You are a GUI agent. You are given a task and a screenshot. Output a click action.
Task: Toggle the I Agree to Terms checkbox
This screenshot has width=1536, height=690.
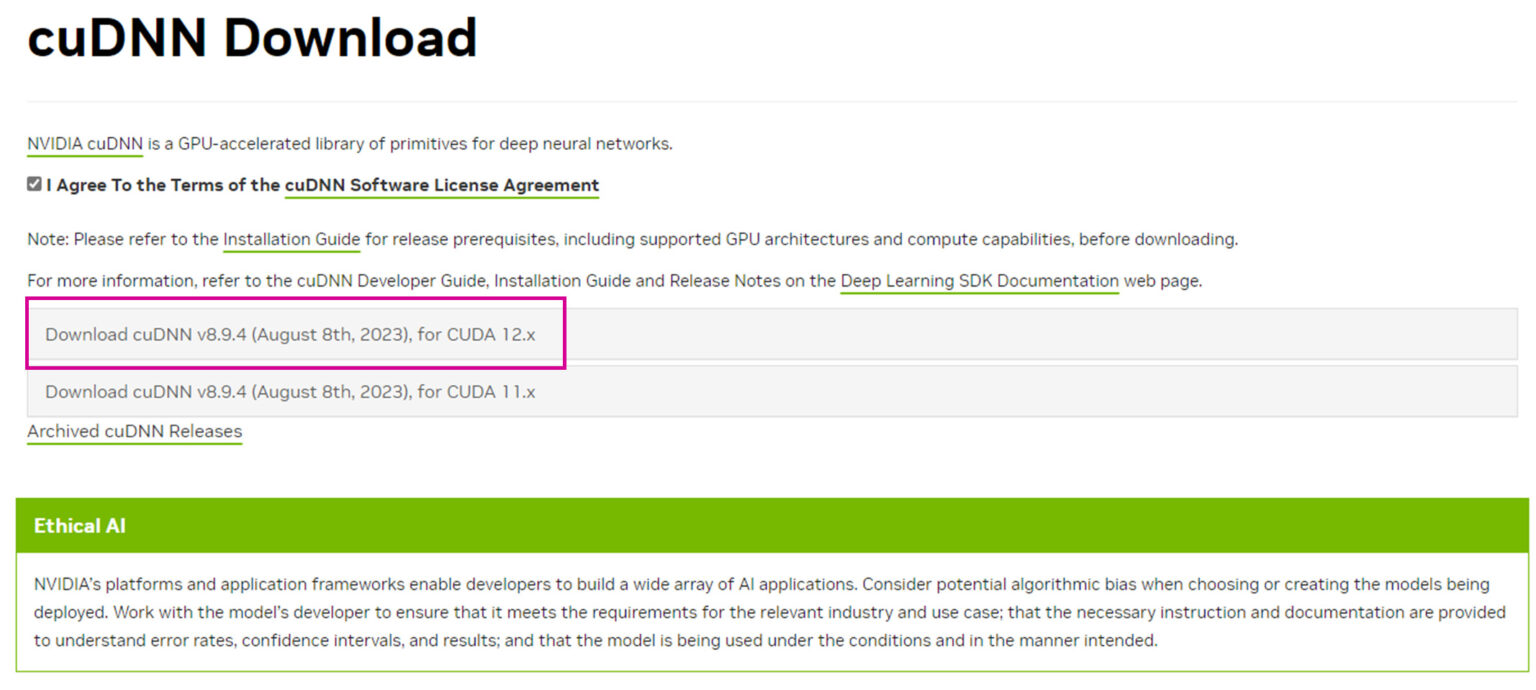click(x=34, y=184)
